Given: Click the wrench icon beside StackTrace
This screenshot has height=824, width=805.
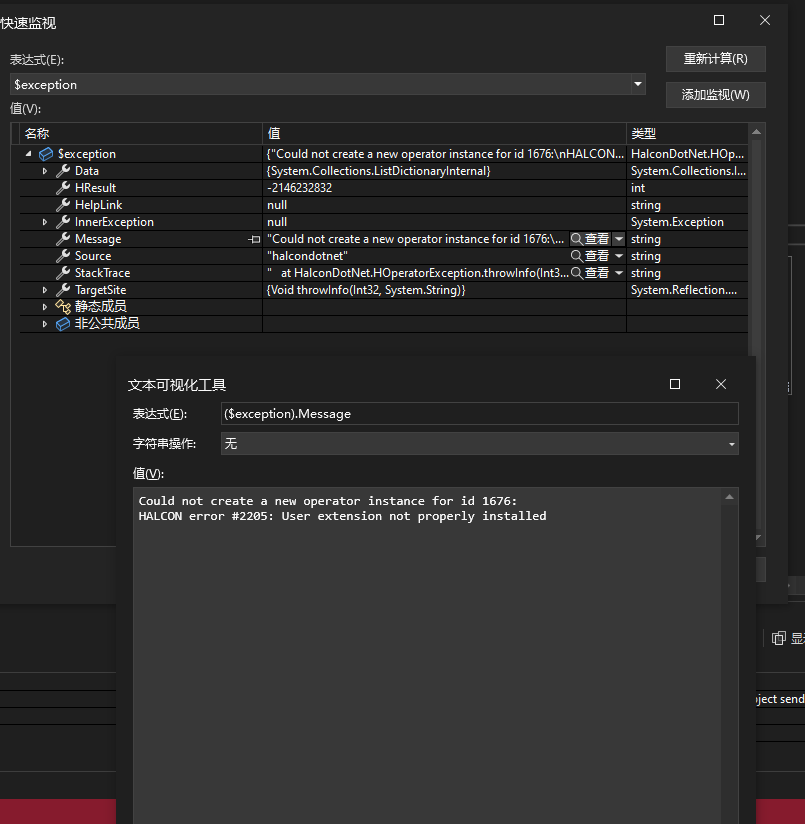Looking at the screenshot, I should coord(63,272).
